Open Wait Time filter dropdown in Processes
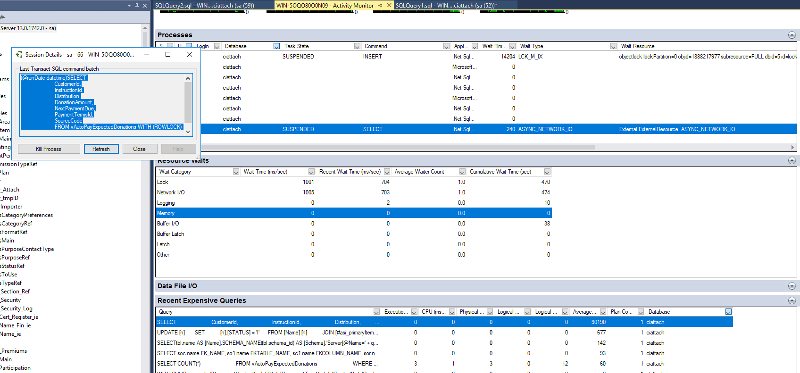 pyautogui.click(x=512, y=46)
